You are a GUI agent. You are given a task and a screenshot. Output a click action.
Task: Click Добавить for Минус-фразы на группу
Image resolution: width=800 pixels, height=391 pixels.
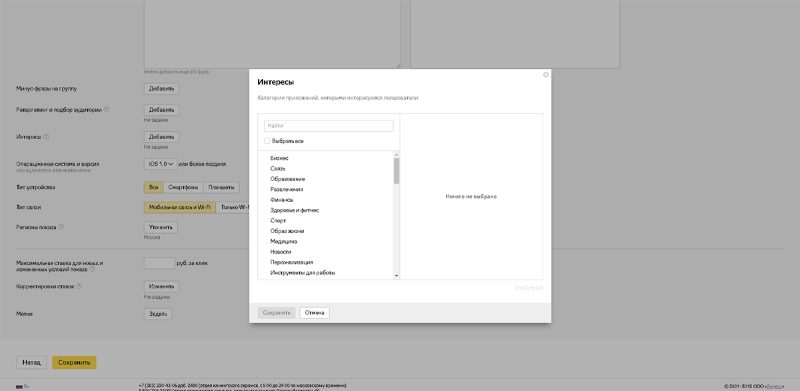tap(161, 89)
